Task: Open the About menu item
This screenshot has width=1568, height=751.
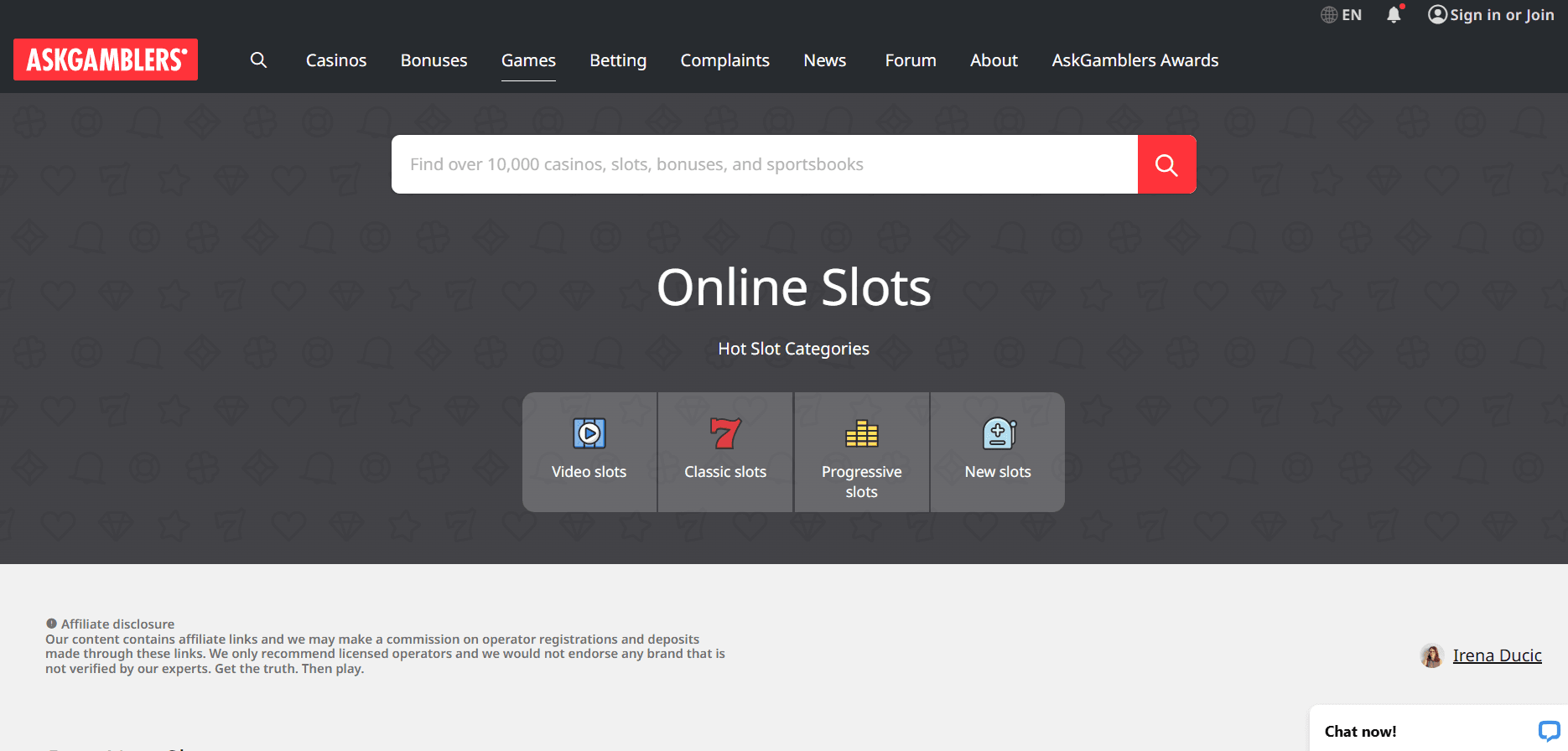Action: [x=994, y=60]
